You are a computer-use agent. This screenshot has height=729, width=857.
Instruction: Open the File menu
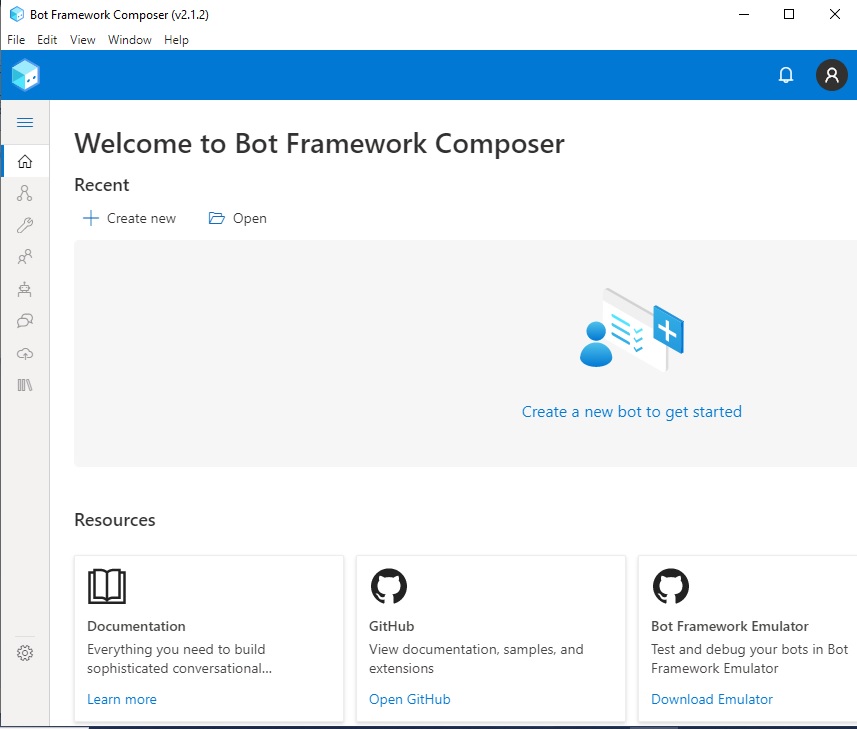tap(16, 40)
